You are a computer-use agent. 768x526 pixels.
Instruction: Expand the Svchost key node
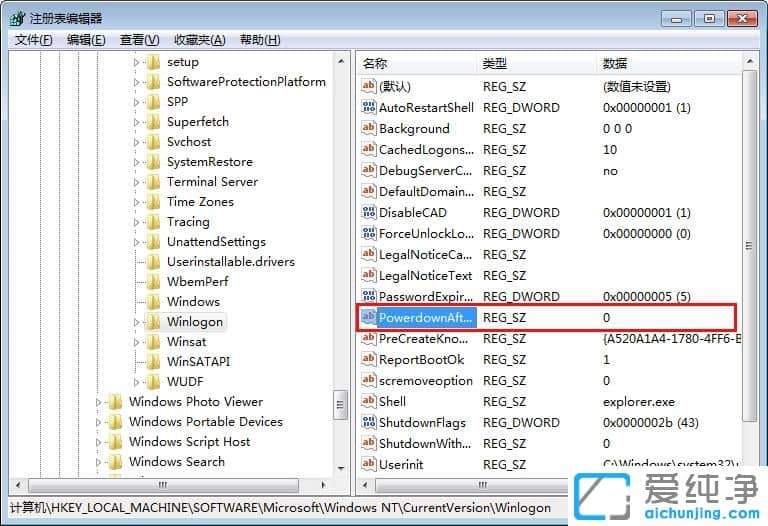pyautogui.click(x=136, y=142)
